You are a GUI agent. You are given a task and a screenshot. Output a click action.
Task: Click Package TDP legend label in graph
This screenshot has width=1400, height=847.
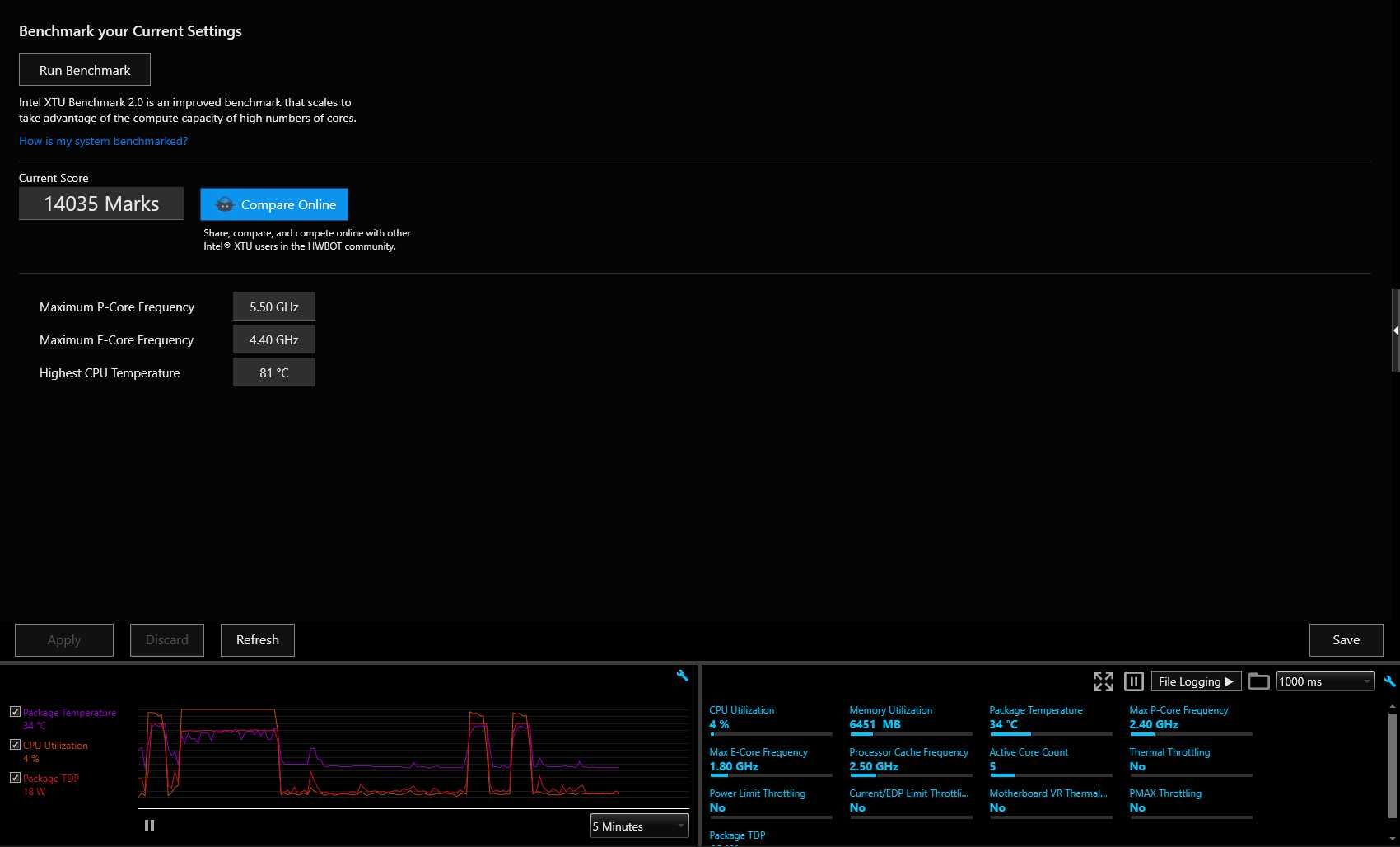pyautogui.click(x=51, y=779)
